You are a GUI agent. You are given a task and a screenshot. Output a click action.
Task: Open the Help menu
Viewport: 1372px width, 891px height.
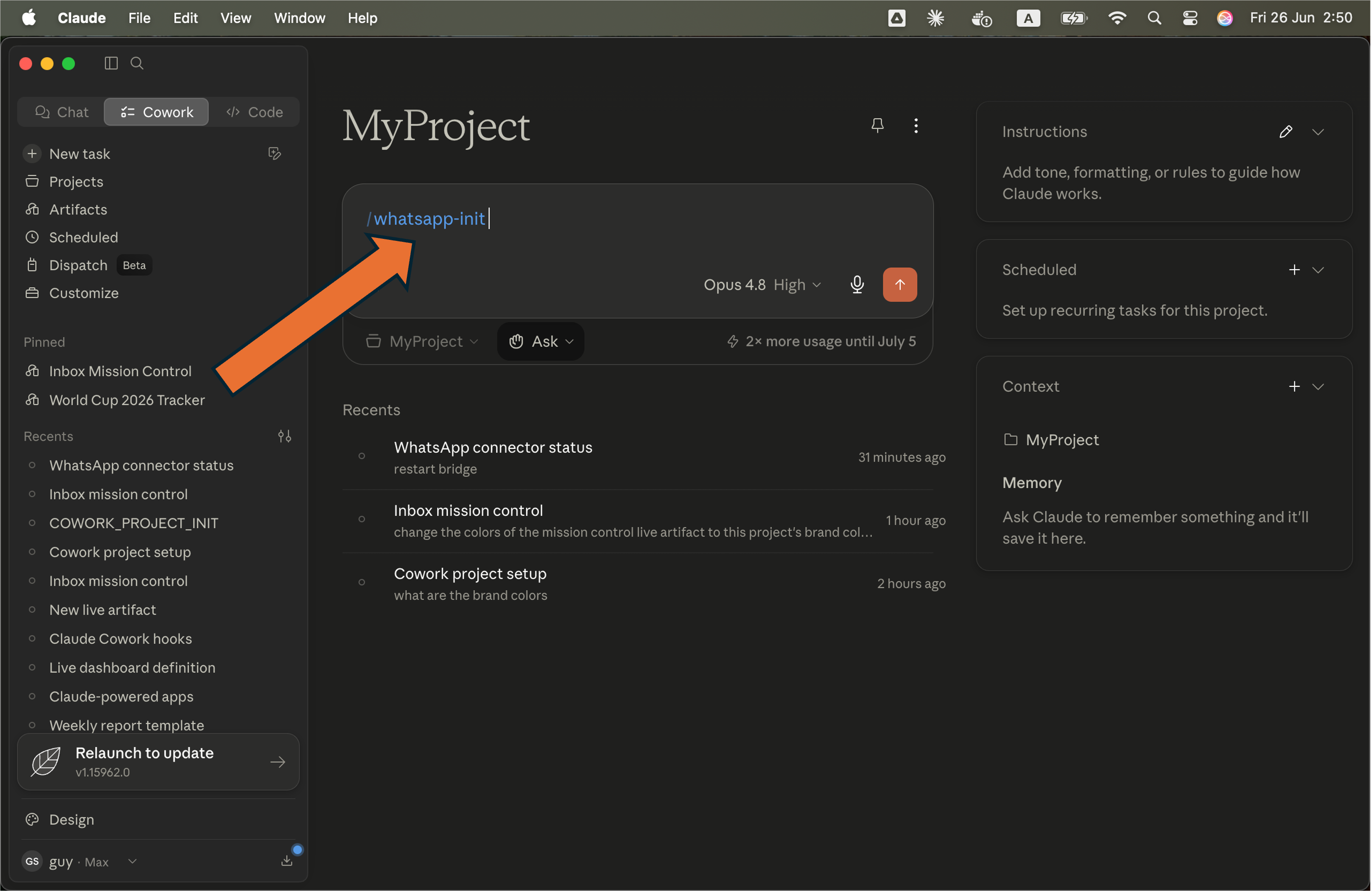point(362,18)
